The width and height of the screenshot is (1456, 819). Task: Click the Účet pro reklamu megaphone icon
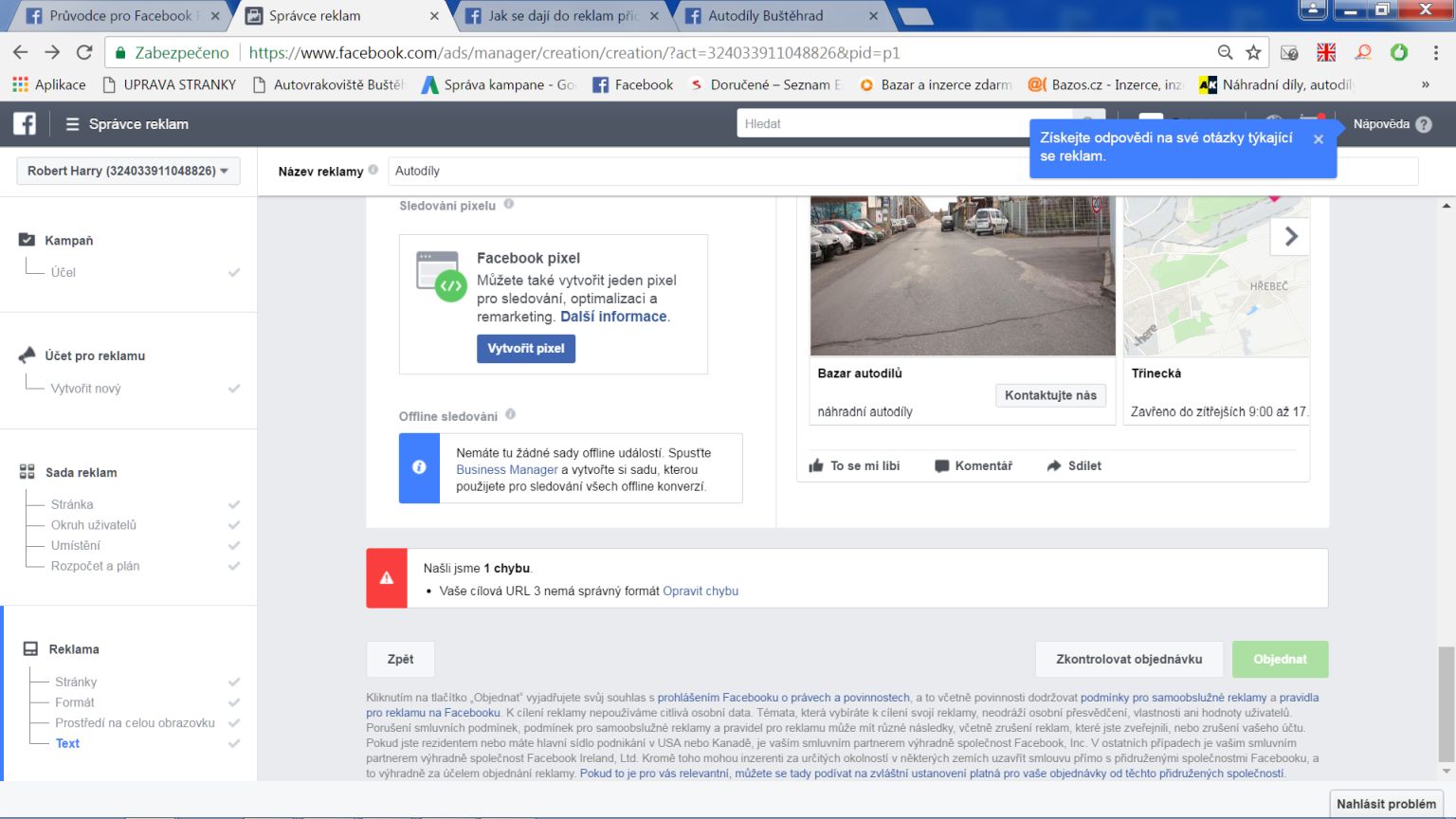(27, 355)
